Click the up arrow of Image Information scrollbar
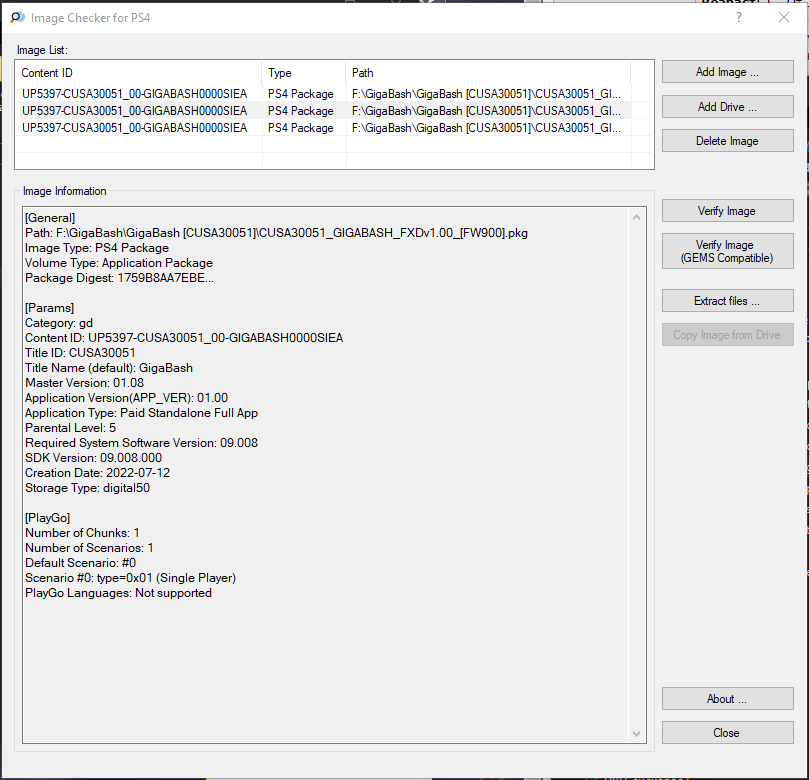Screen dimensions: 809x780 637,217
